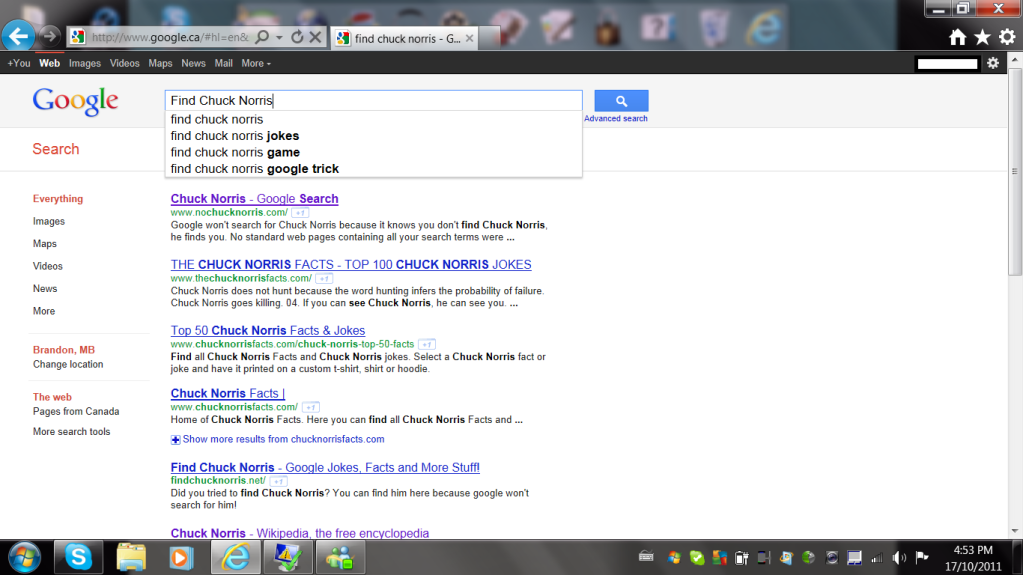The height and width of the screenshot is (575, 1023).
Task: Open Images in the Google top bar
Action: pos(85,63)
